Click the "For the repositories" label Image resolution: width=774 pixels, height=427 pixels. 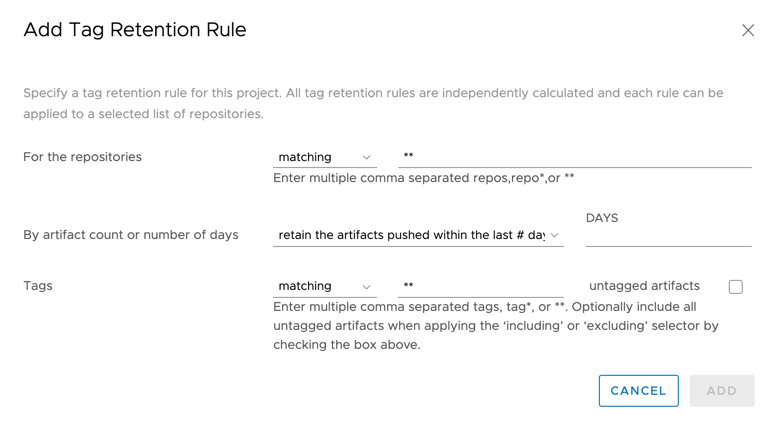tap(82, 157)
